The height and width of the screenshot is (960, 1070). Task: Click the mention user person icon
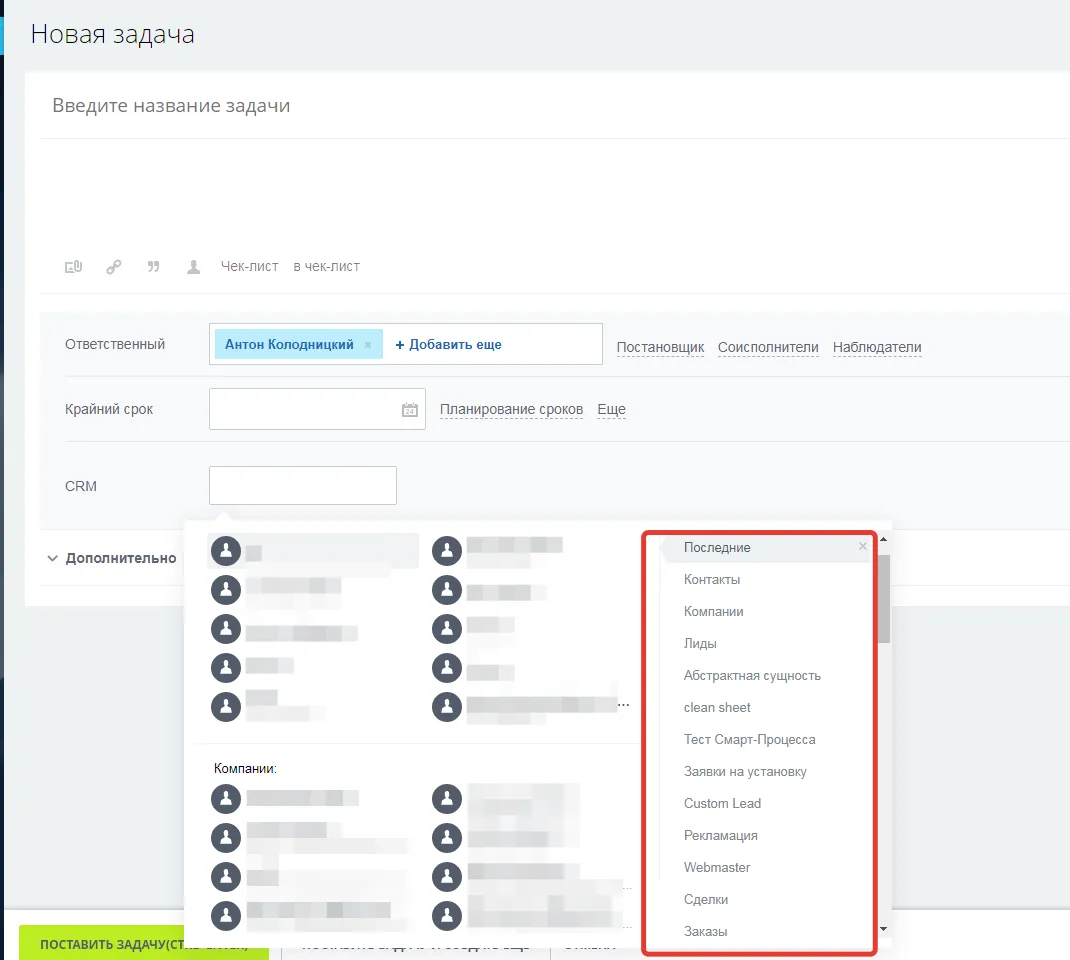coord(194,267)
